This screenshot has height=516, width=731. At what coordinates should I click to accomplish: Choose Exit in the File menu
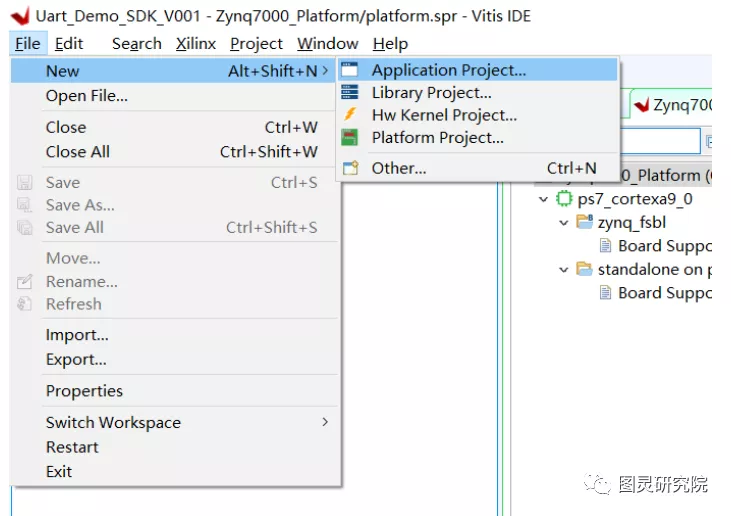[173, 471]
